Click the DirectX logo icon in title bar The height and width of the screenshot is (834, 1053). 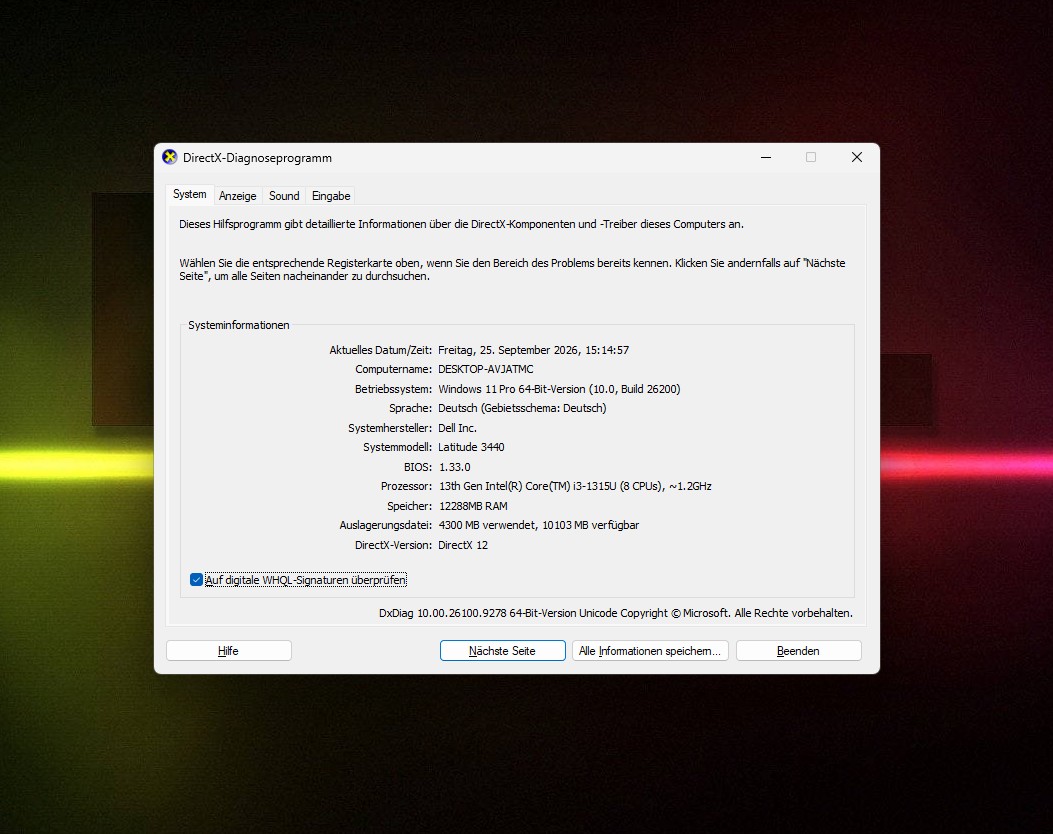170,157
